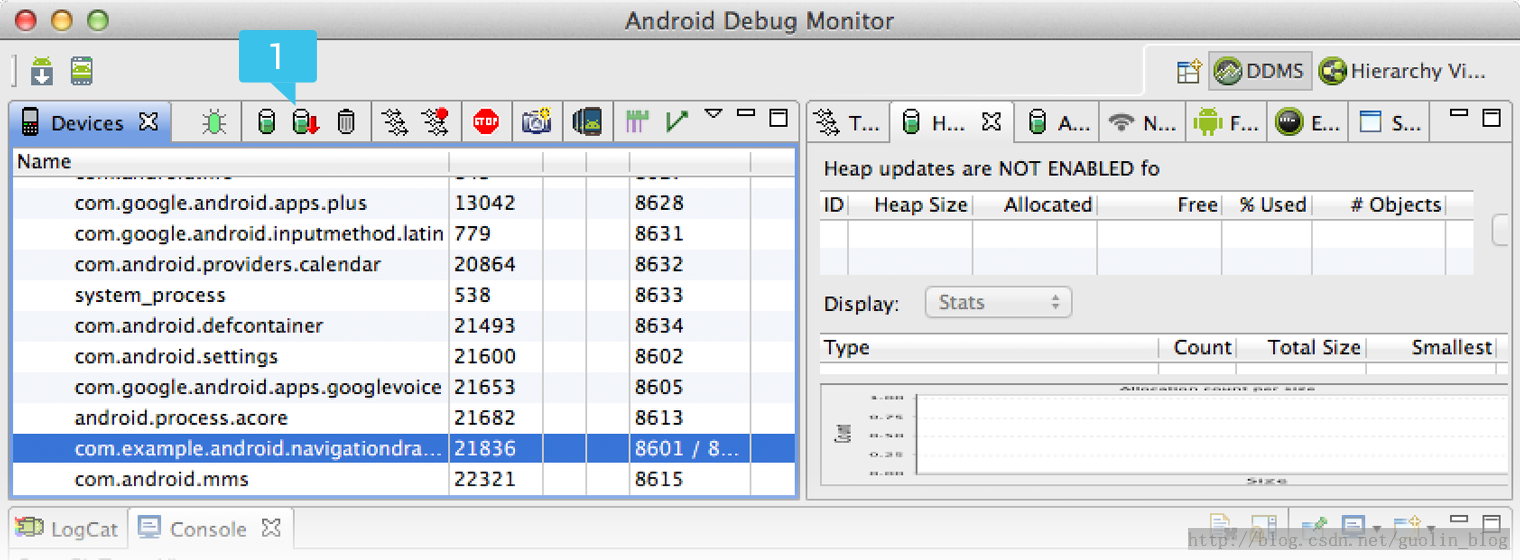Image resolution: width=1520 pixels, height=560 pixels.
Task: Open the Threads tab
Action: click(x=846, y=123)
